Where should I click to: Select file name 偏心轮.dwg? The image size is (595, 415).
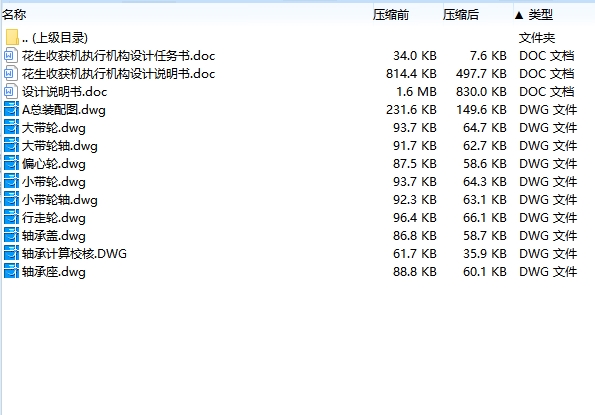click(54, 164)
